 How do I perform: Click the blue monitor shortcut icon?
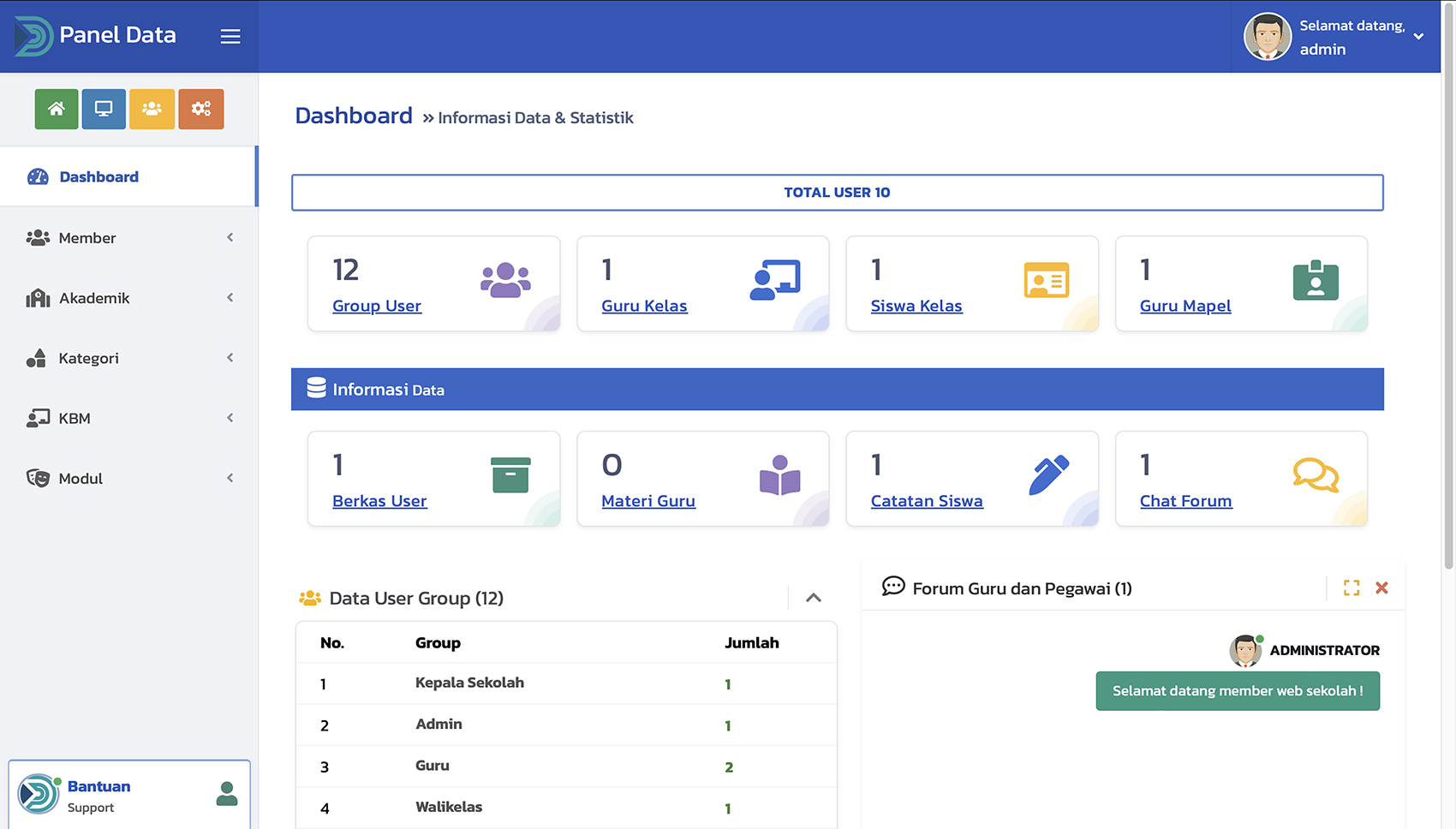tap(104, 109)
